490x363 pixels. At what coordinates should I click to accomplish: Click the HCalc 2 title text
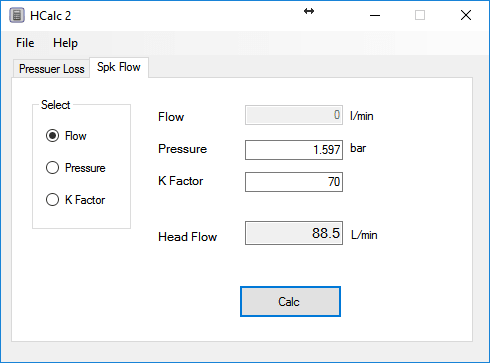click(50, 16)
